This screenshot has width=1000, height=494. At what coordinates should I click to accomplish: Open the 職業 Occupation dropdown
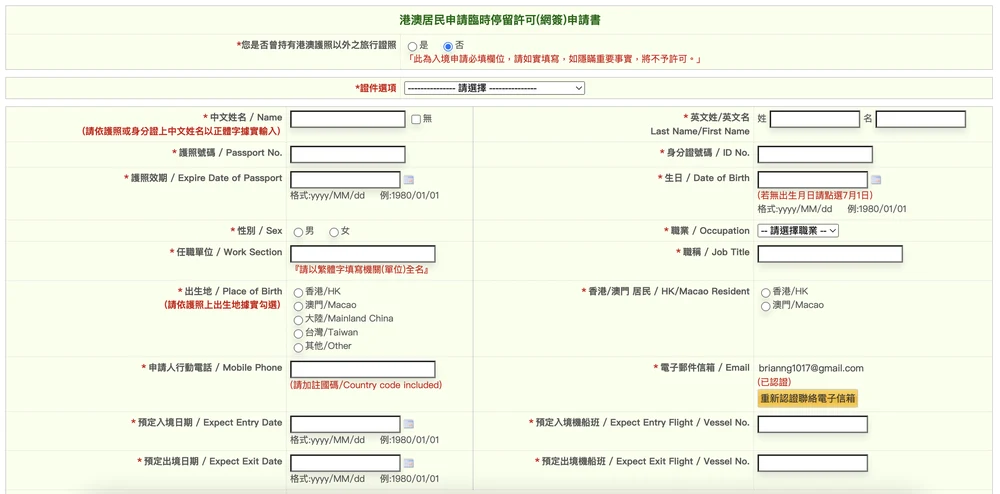pyautogui.click(x=797, y=231)
